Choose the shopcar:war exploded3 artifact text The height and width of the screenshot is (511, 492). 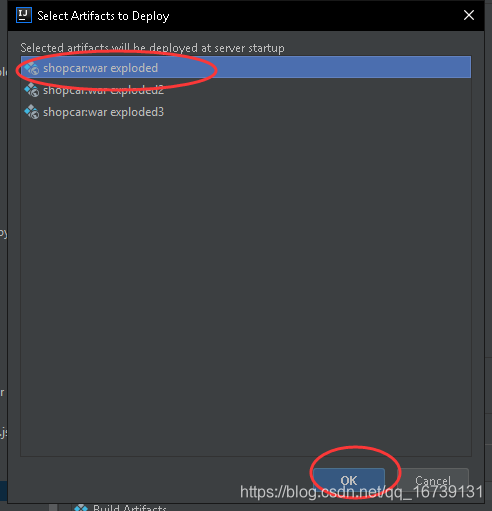(103, 112)
